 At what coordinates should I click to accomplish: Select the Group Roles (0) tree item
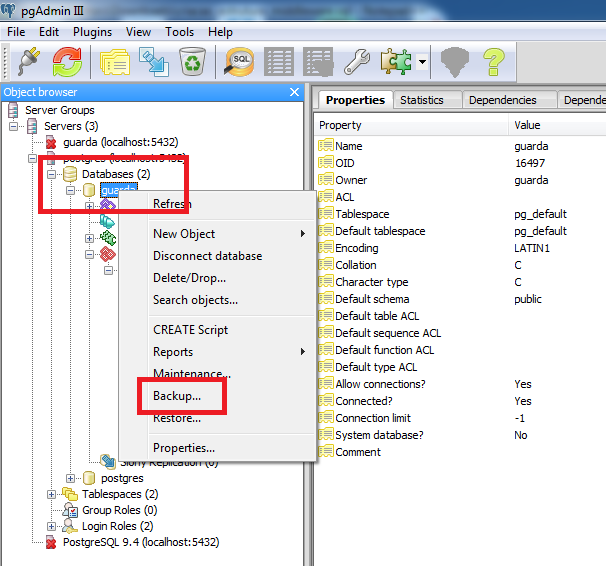point(119,510)
